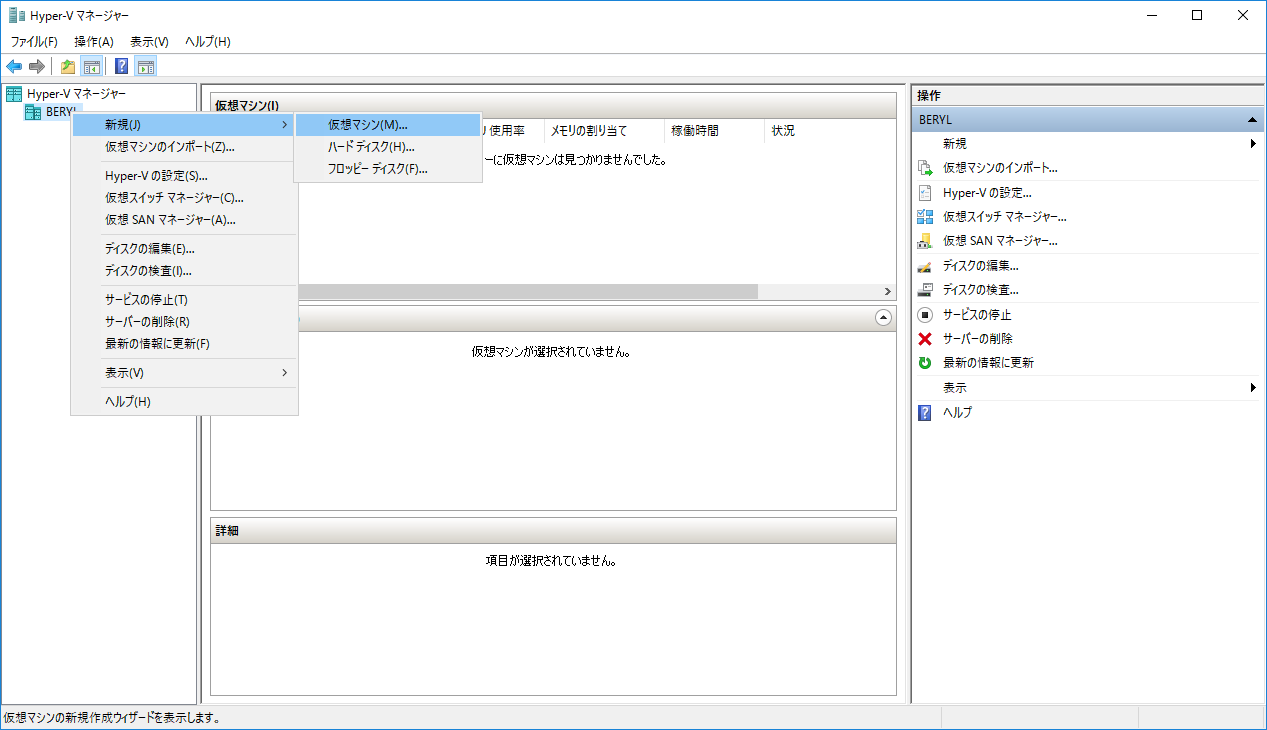
Task: Toggle the console tree toolbar icon
Action: 91,67
